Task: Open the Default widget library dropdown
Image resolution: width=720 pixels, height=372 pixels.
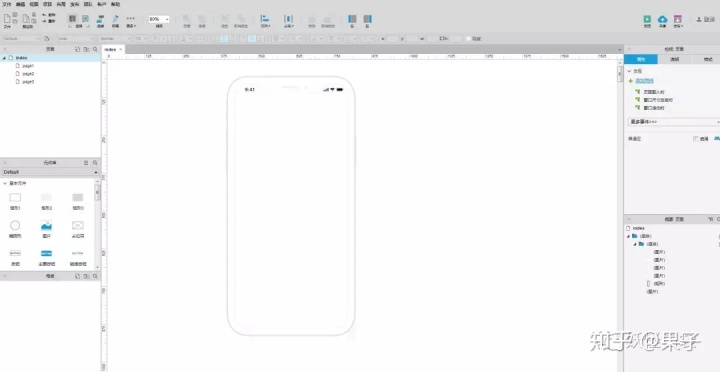Action: 50,172
